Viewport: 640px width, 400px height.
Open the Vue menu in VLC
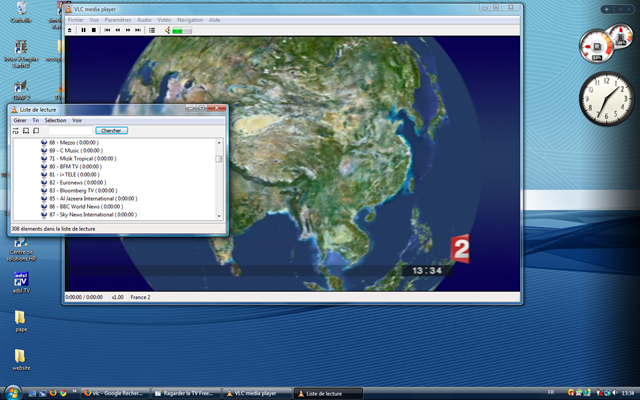point(94,20)
